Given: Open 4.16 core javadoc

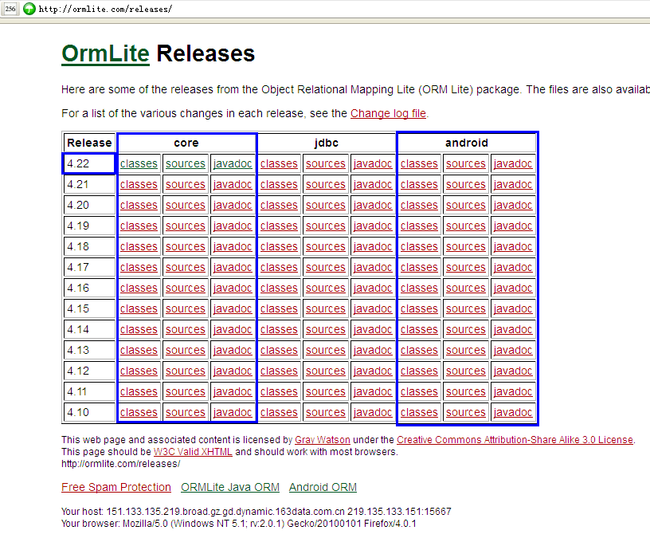Looking at the screenshot, I should point(233,288).
